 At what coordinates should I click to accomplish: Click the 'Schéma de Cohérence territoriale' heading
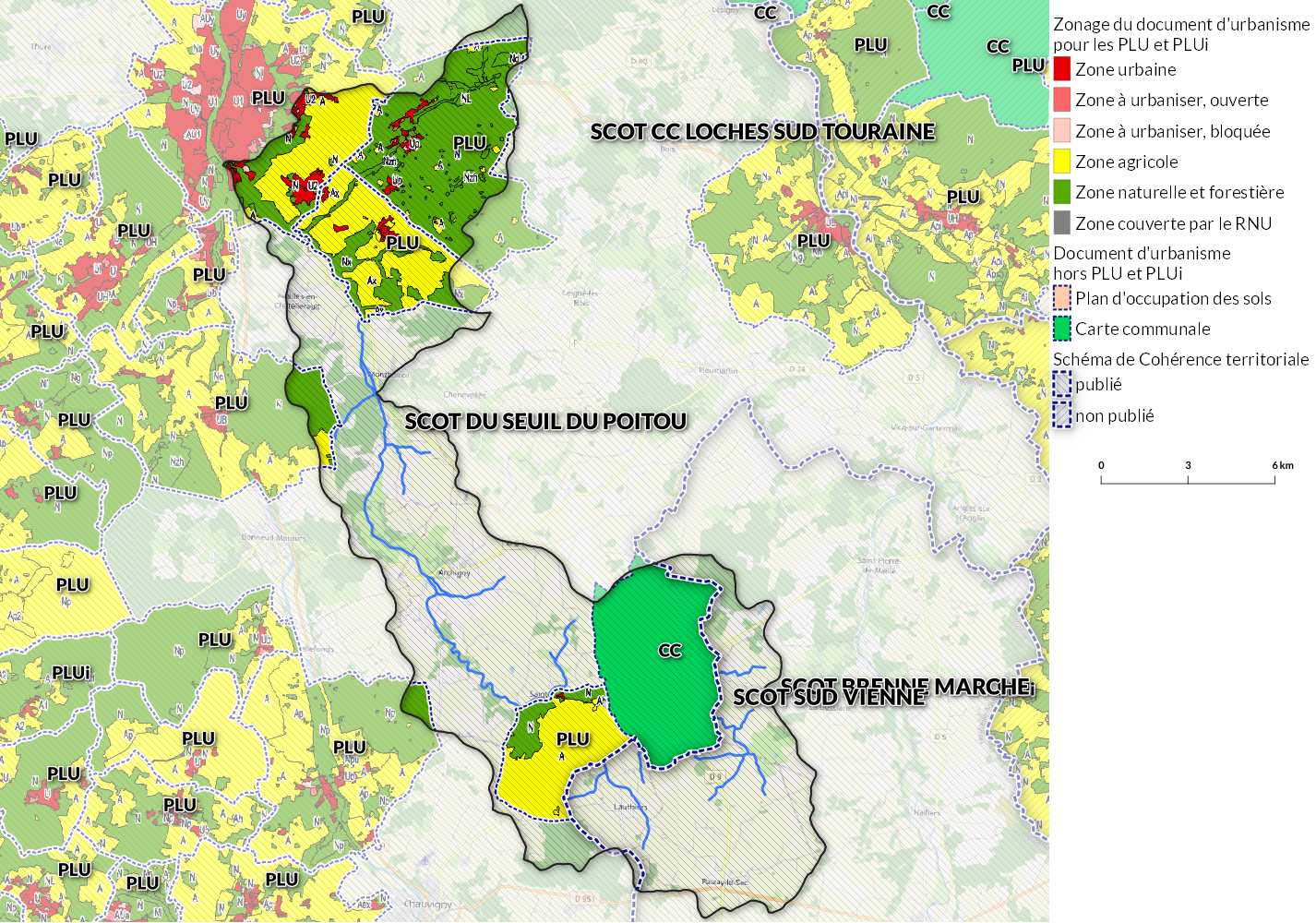[x=1181, y=359]
